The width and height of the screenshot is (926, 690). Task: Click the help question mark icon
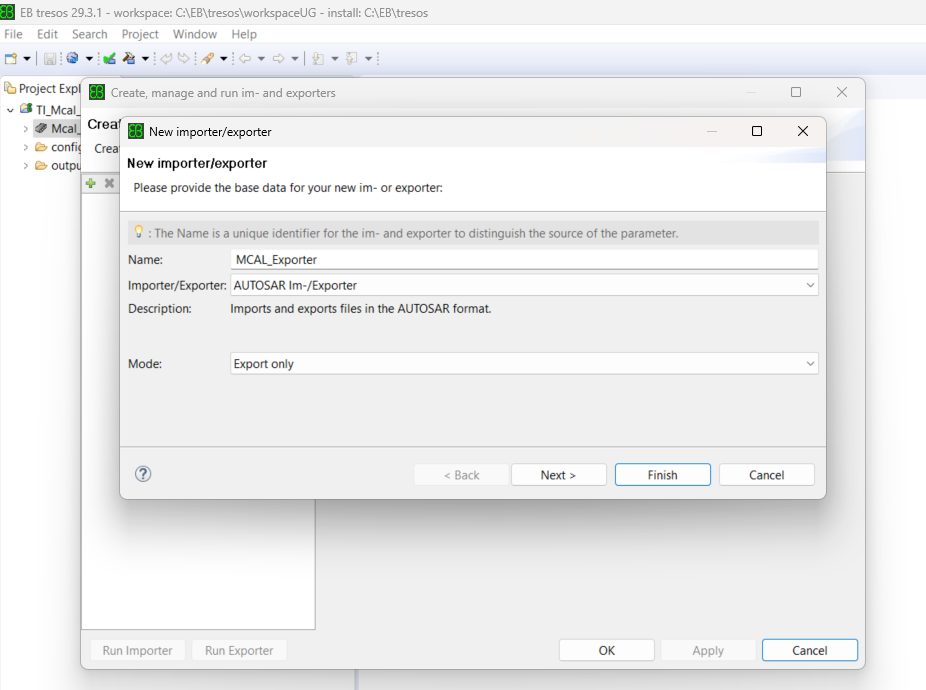coord(143,474)
